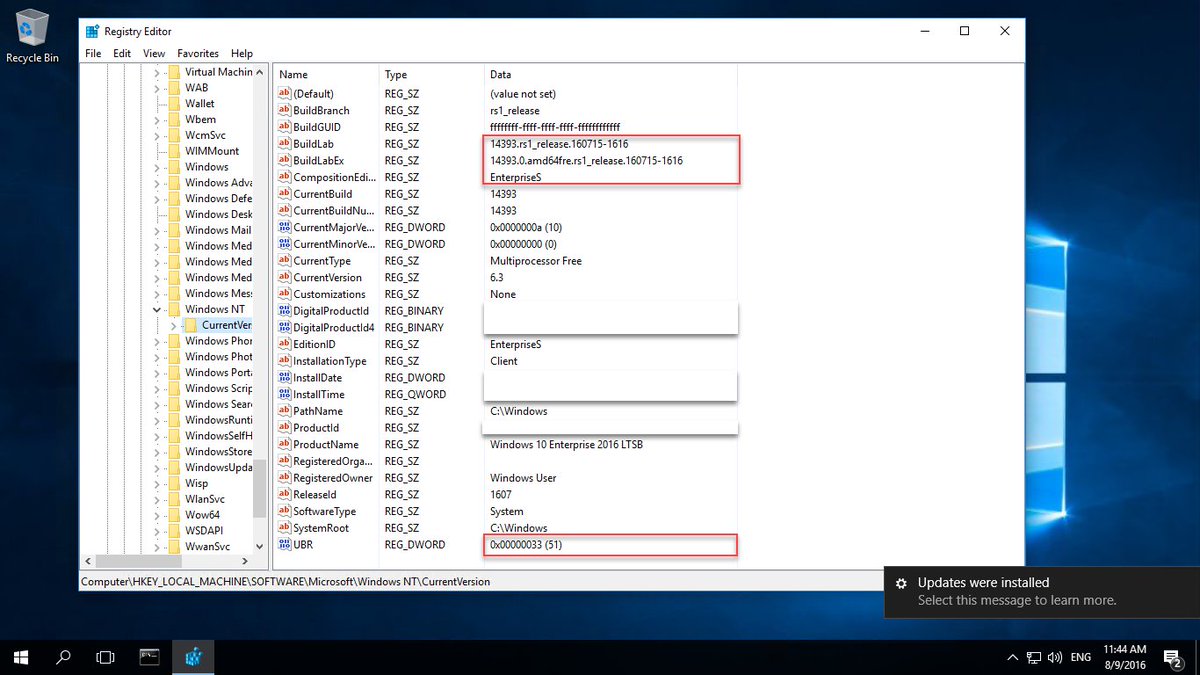Select the WindowsStore tree key
Viewport: 1200px width, 675px height.
tap(218, 452)
